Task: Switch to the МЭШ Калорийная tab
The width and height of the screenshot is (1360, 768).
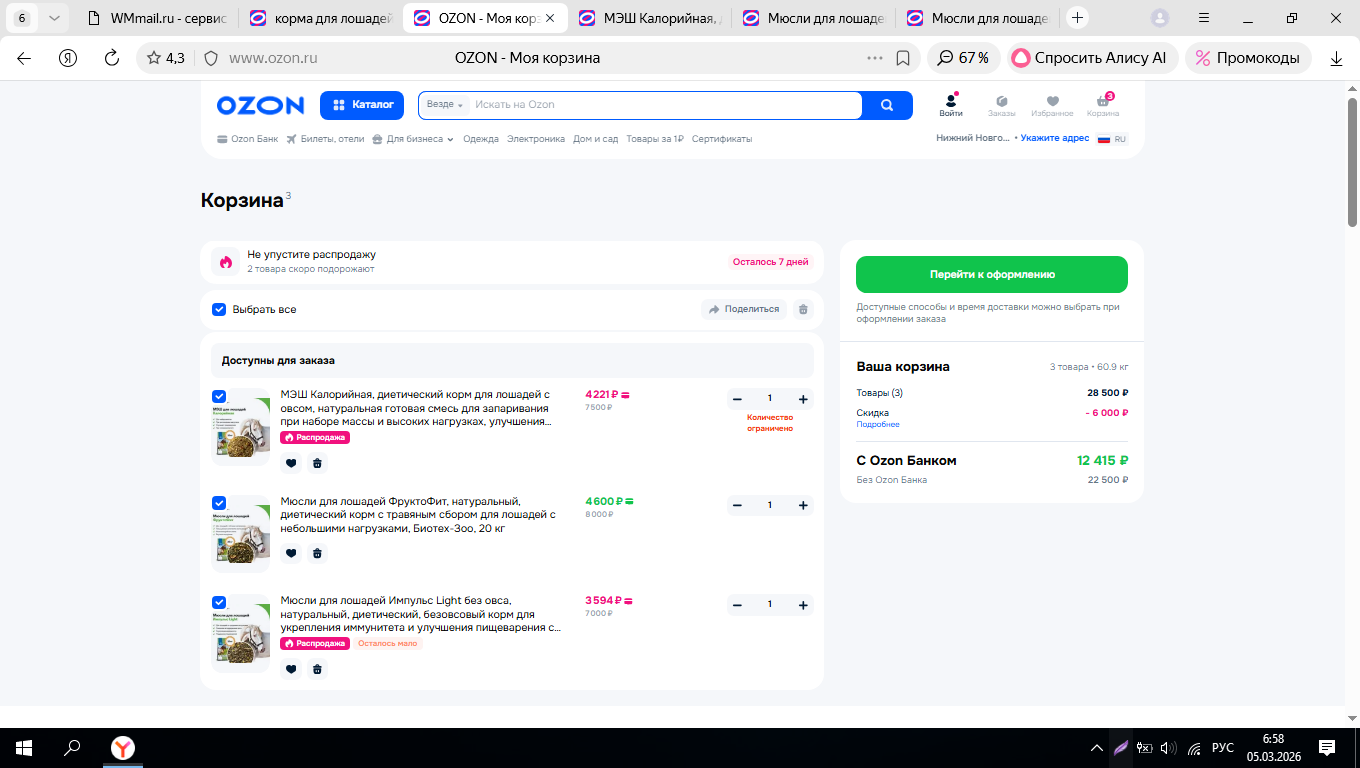Action: (x=650, y=18)
